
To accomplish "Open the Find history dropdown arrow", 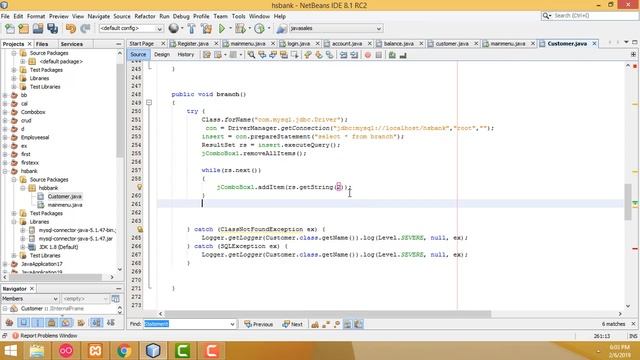I will tap(232, 324).
